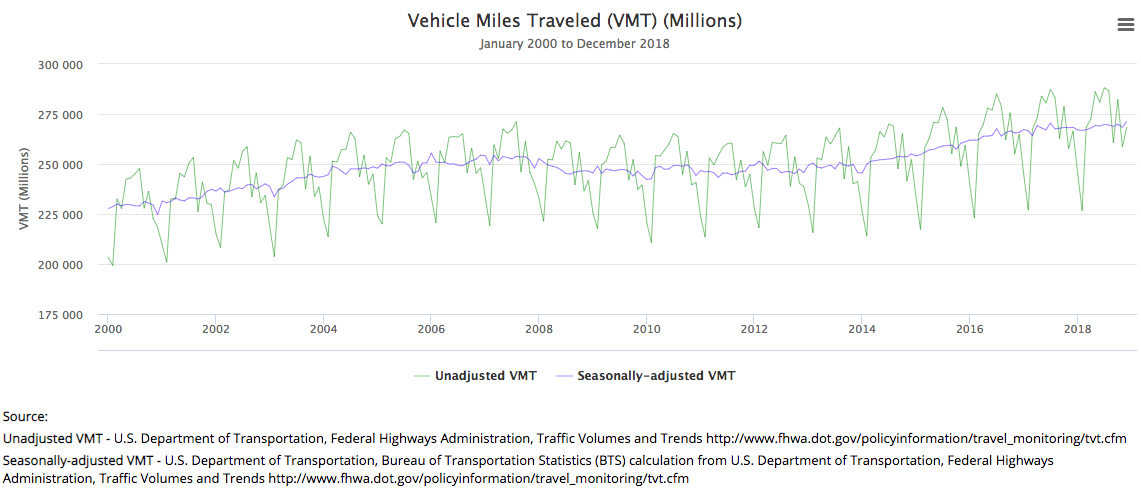Select the 2016 label on the x-axis

coord(969,329)
